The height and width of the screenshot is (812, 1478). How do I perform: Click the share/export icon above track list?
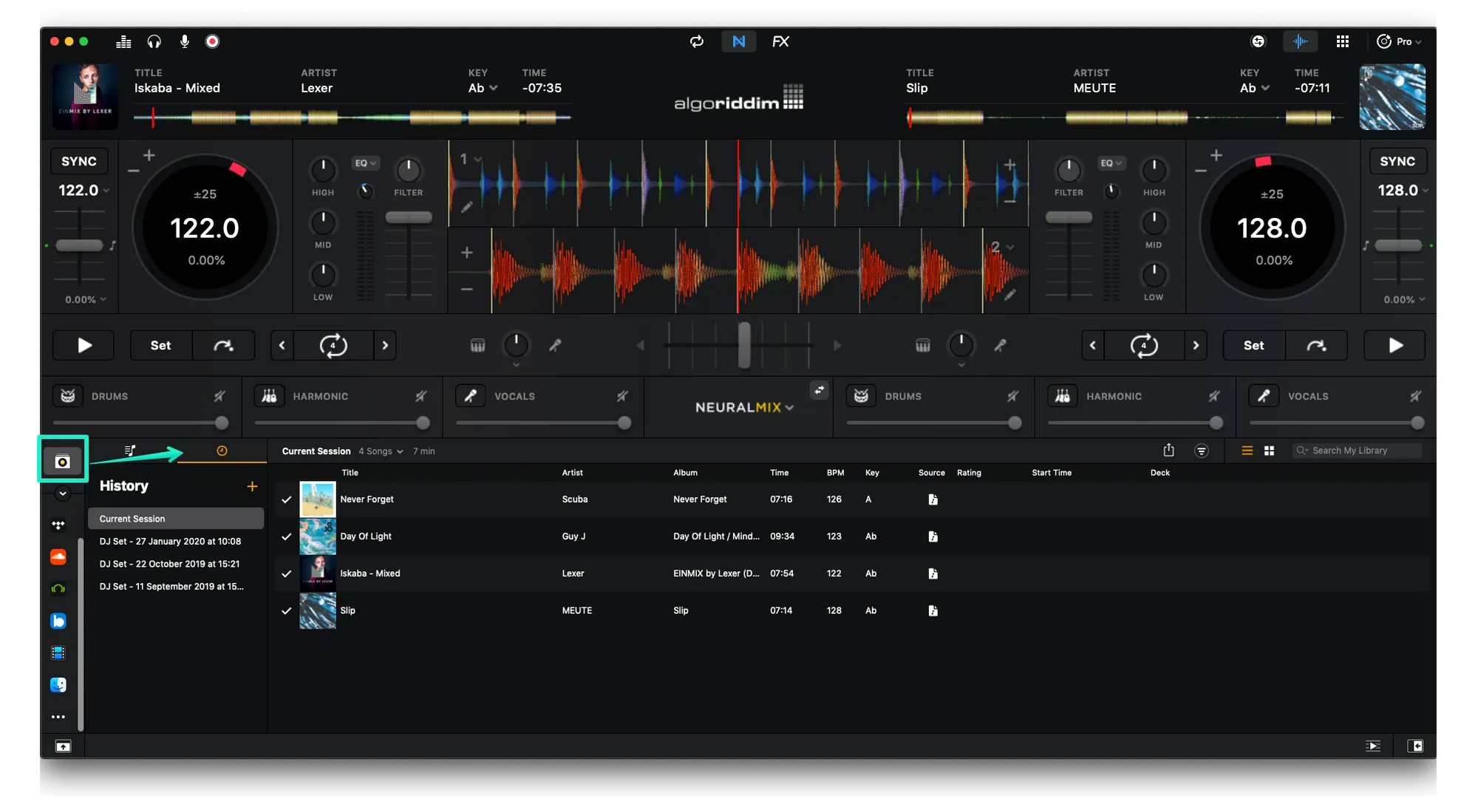[x=1168, y=451]
